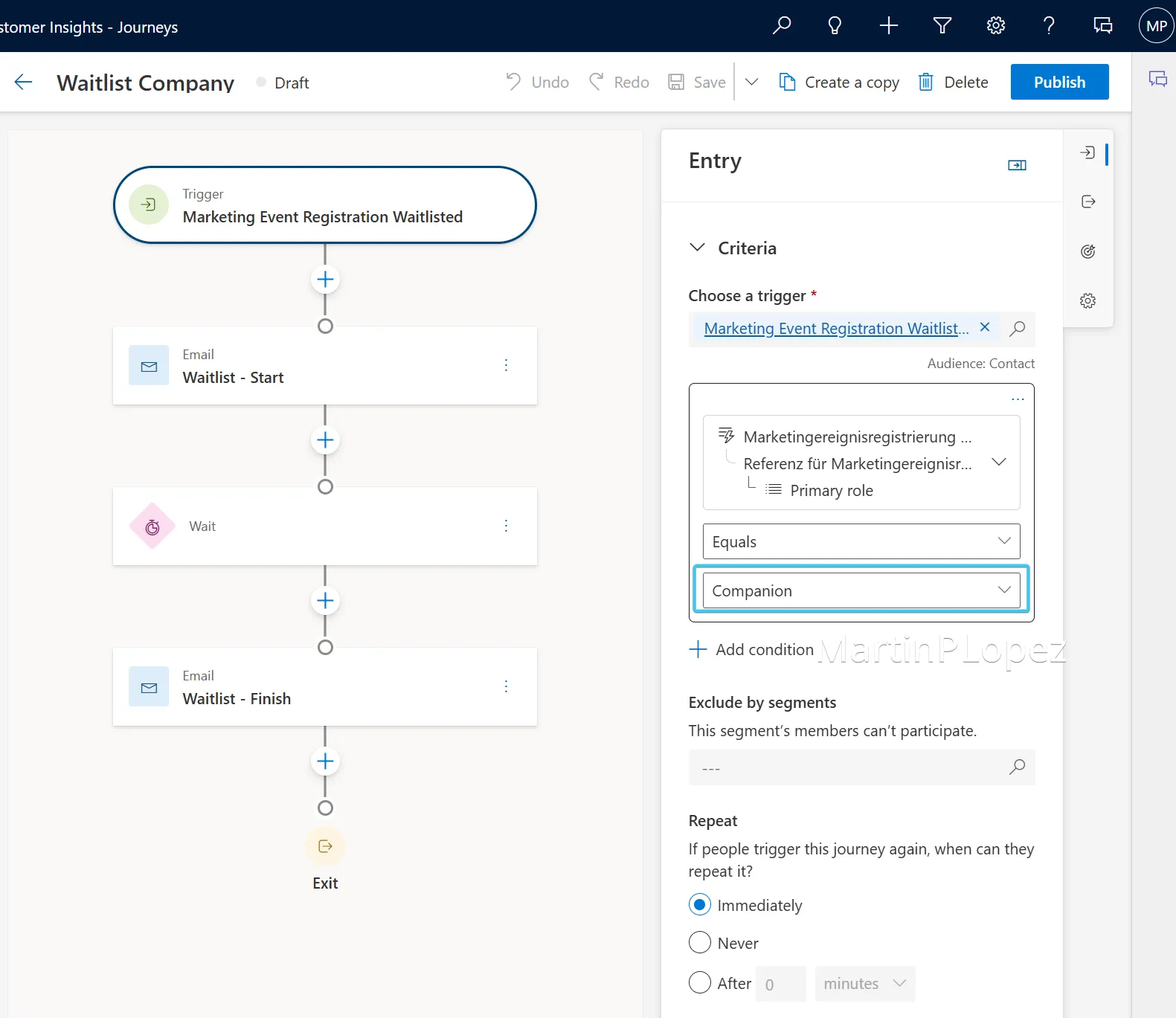Viewport: 1176px width, 1018px height.
Task: Open the Equals operator dropdown
Action: click(861, 541)
